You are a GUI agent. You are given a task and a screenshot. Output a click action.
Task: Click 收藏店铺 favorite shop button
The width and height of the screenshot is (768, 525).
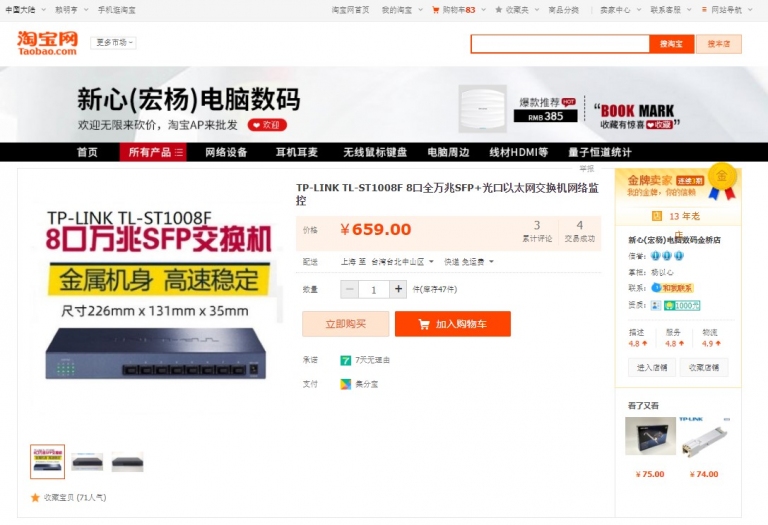tap(704, 367)
